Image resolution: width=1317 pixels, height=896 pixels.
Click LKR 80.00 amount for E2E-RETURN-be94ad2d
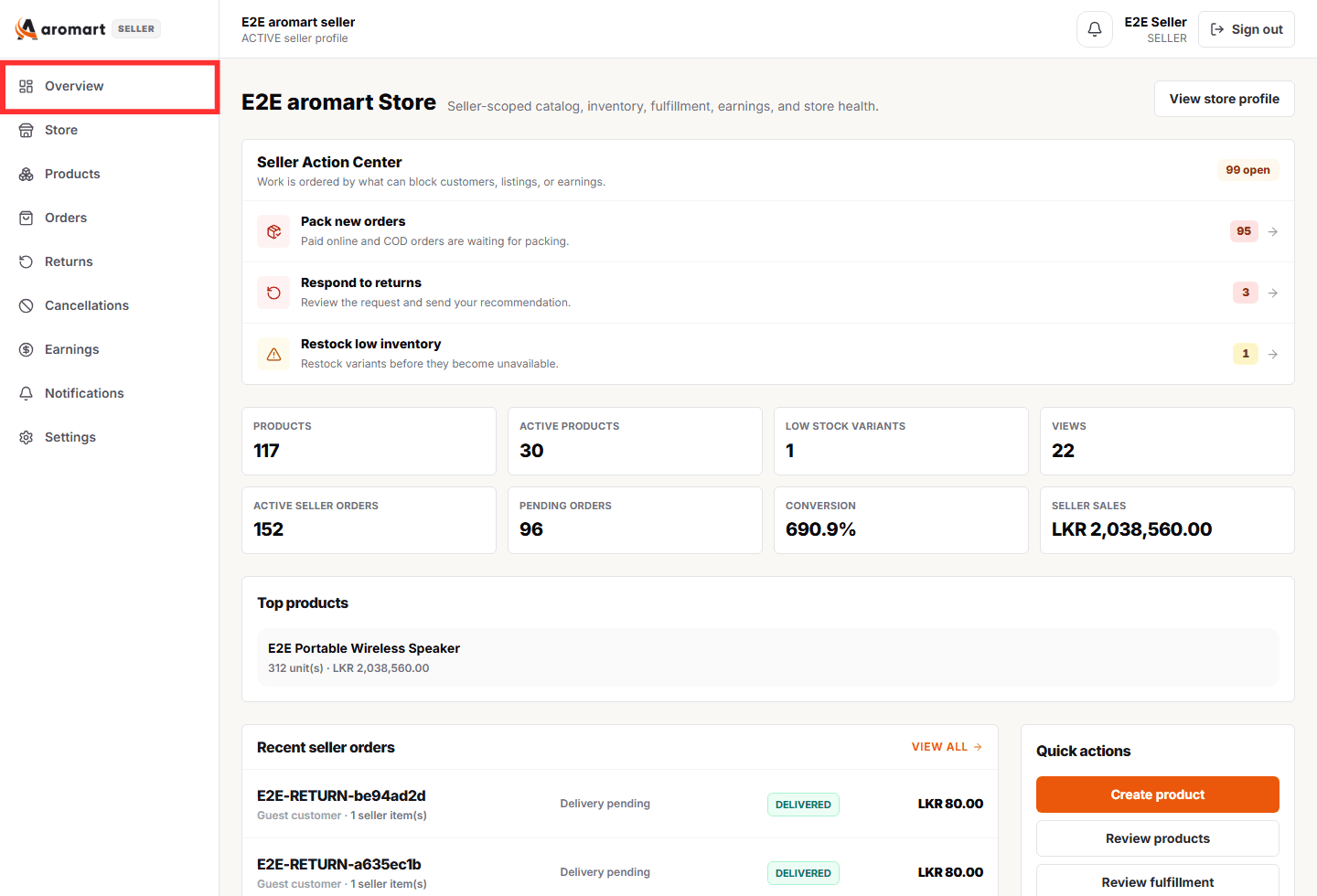pos(950,804)
